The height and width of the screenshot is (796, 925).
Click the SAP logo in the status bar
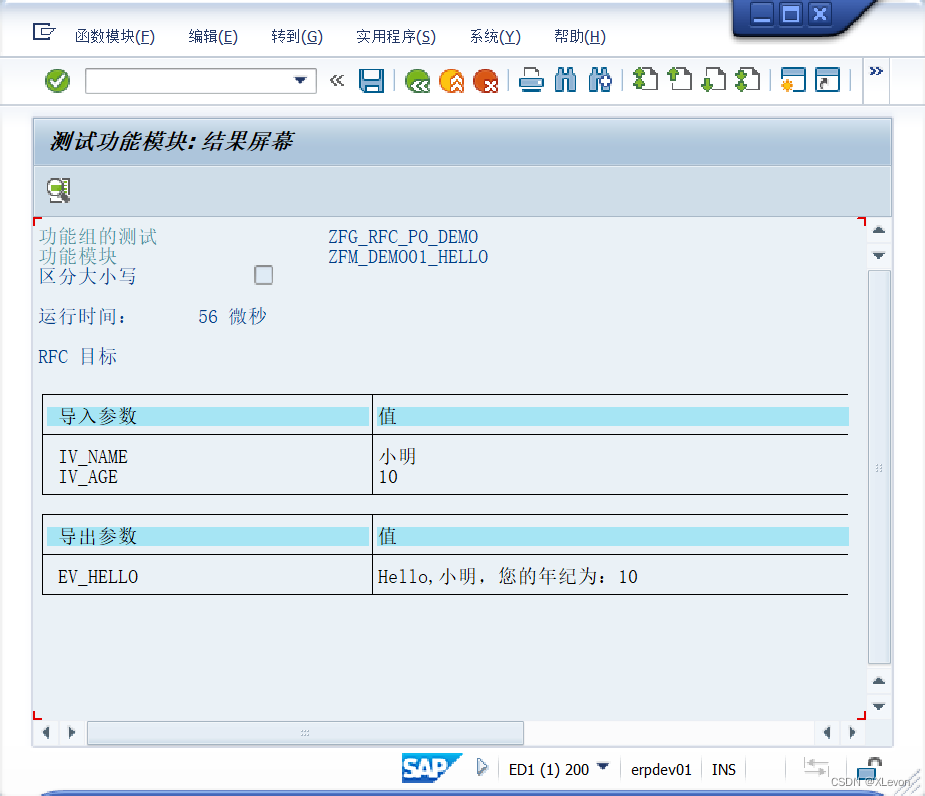coord(429,768)
